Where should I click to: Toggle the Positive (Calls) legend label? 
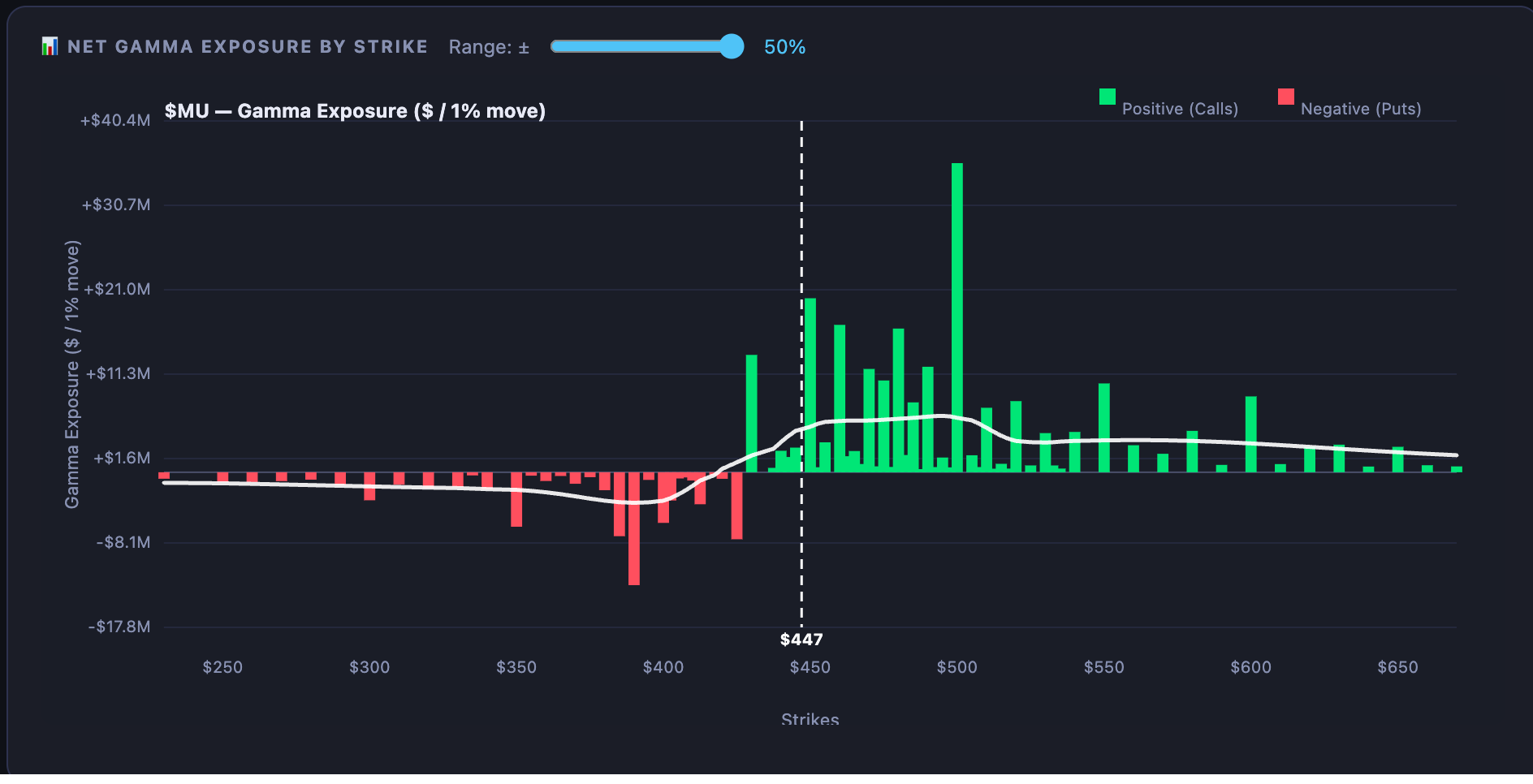pyautogui.click(x=1180, y=109)
